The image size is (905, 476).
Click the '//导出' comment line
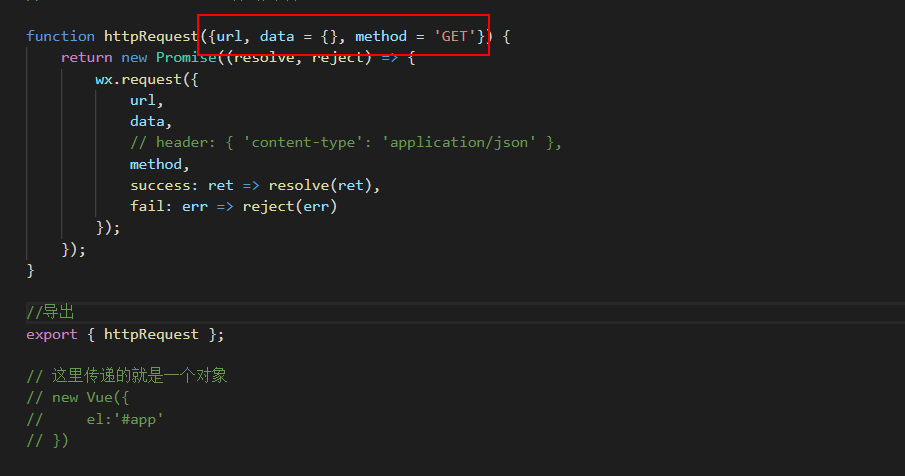[50, 312]
